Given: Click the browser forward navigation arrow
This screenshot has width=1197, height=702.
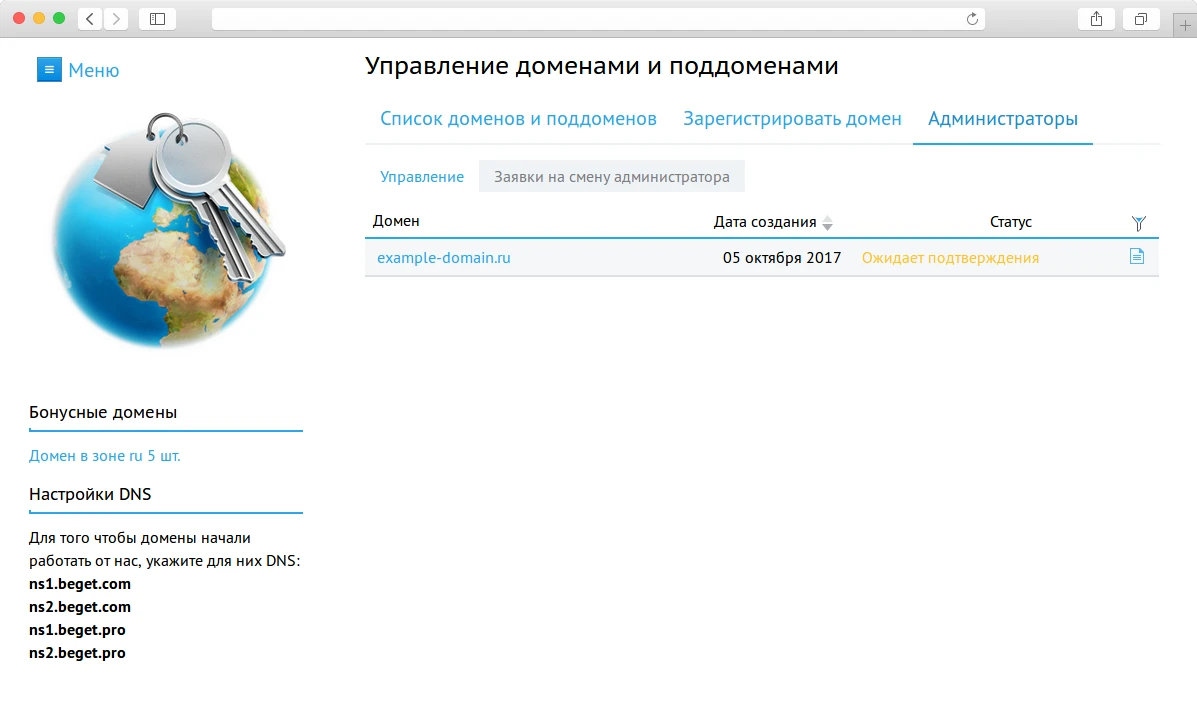Looking at the screenshot, I should click(x=116, y=18).
